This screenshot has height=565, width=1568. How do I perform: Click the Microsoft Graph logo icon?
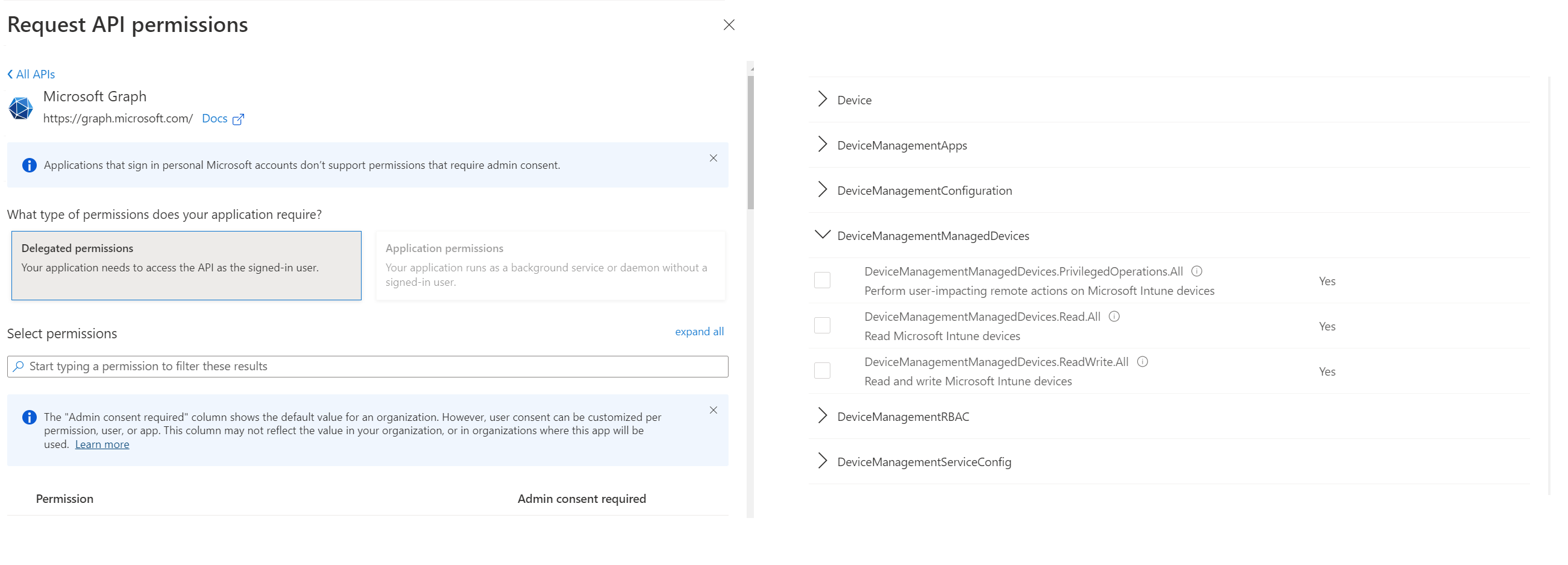coord(20,107)
